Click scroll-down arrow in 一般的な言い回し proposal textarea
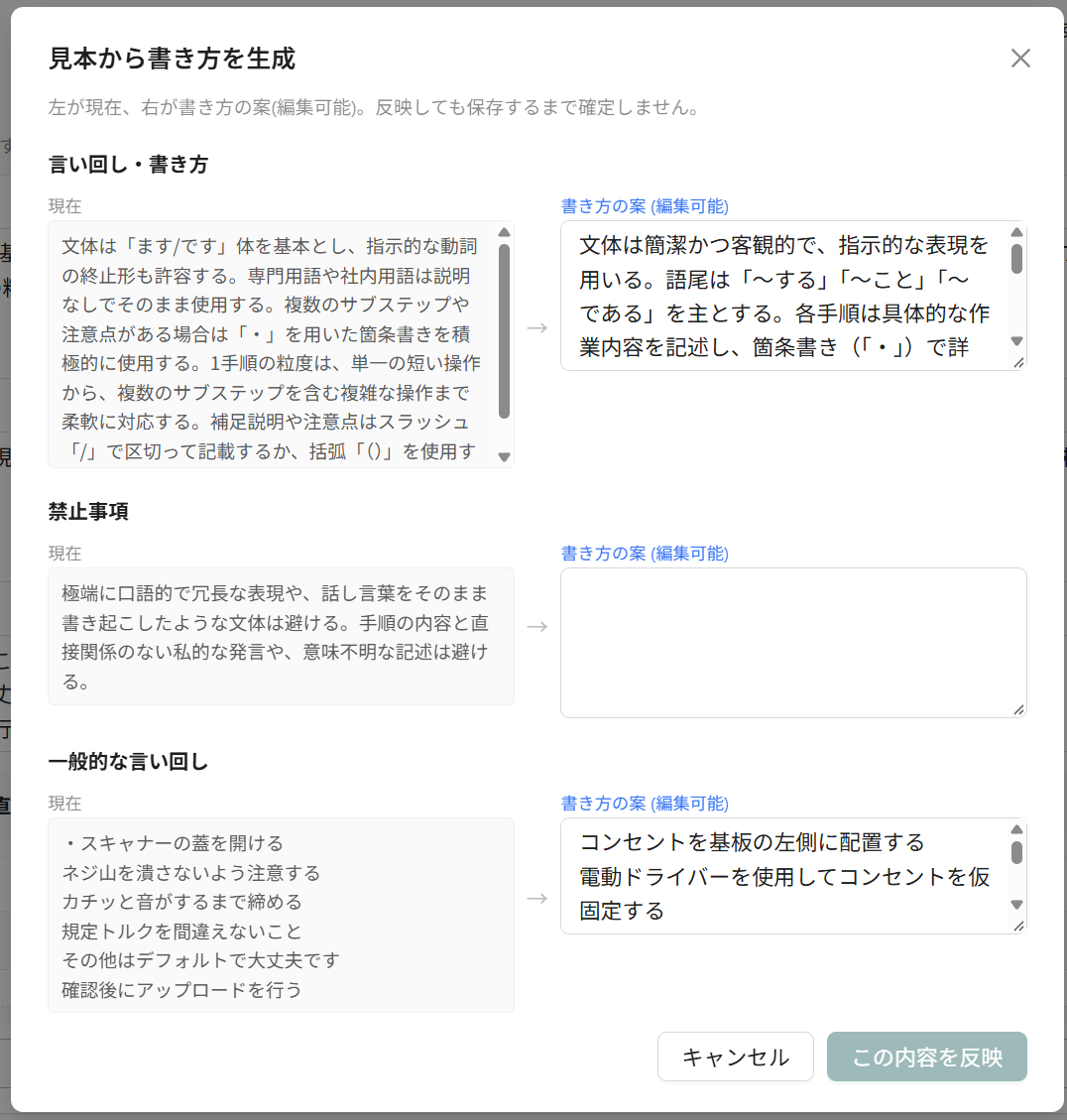 tap(1017, 905)
